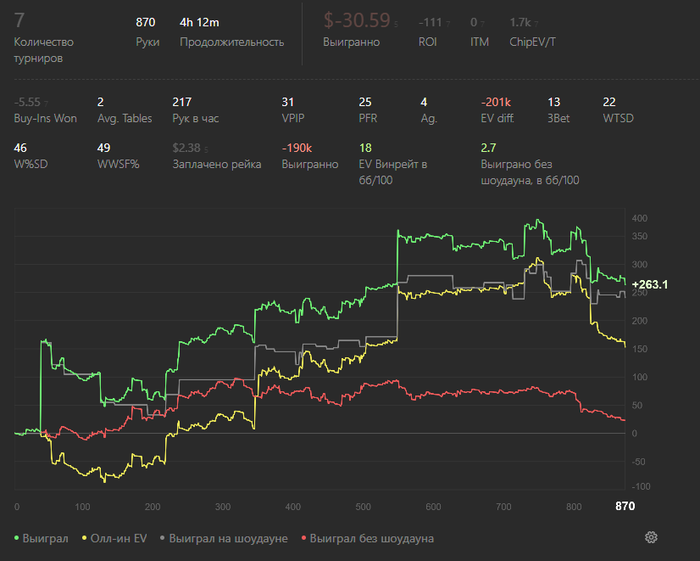Click the -5.55 Buy-Ins Won value
The image size is (700, 561).
pos(27,102)
